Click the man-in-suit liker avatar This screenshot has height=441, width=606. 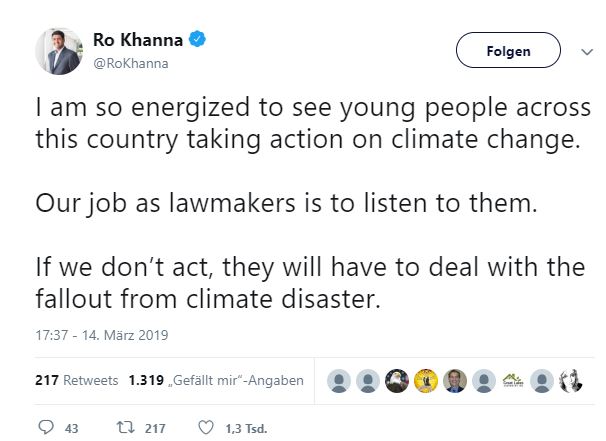click(x=456, y=381)
